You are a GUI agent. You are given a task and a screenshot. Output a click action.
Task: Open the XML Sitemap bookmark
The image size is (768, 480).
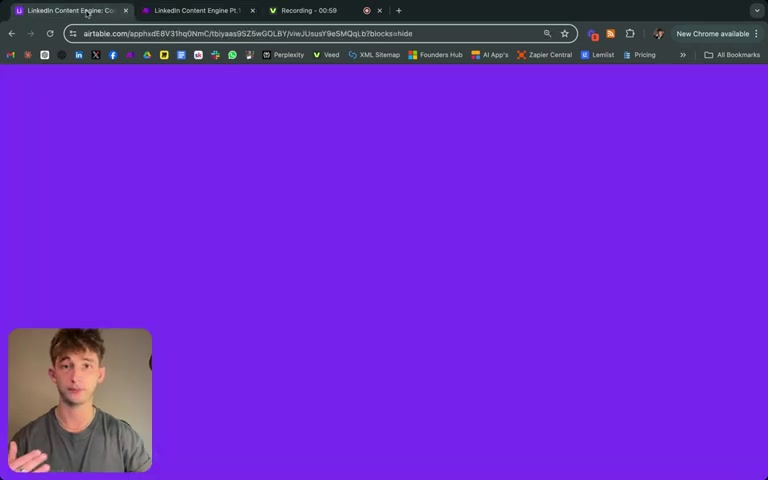[x=374, y=55]
